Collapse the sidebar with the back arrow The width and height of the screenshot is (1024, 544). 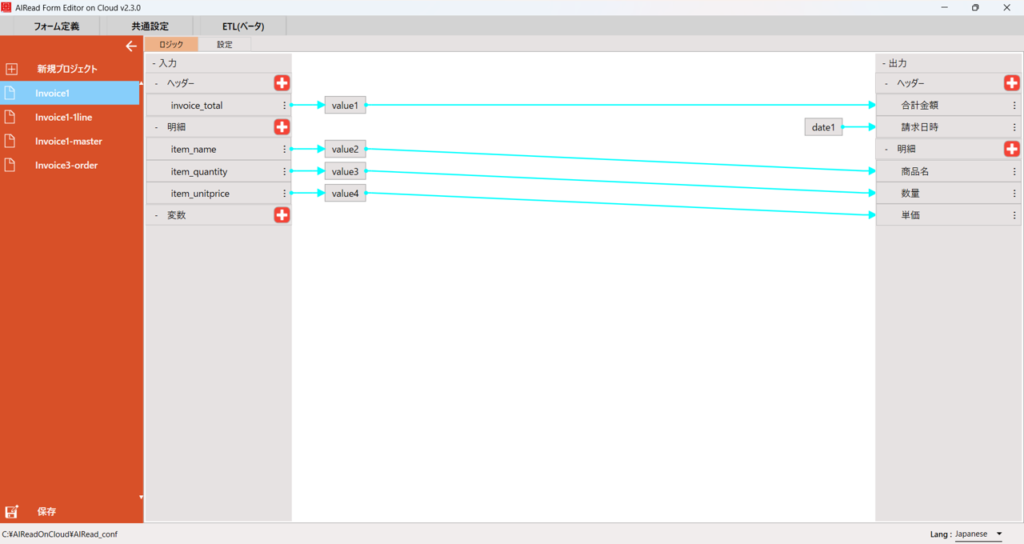(131, 46)
